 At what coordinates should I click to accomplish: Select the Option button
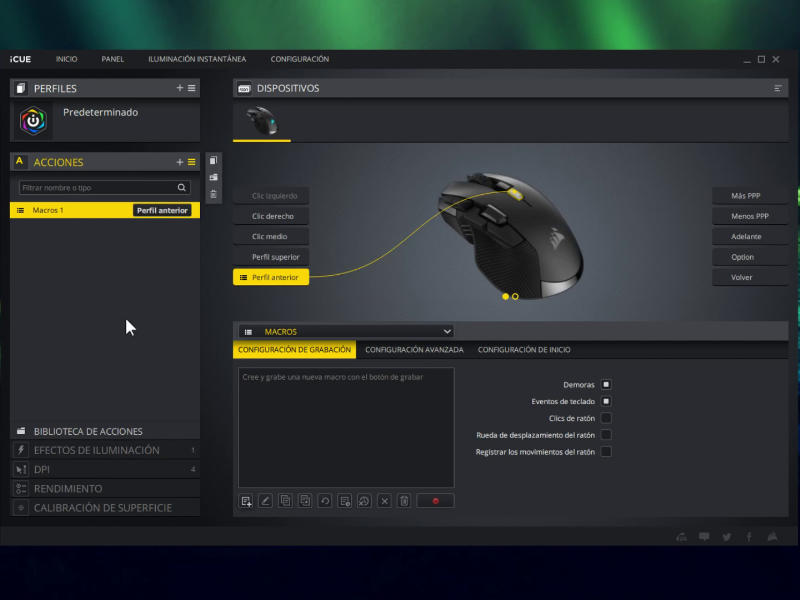point(750,257)
